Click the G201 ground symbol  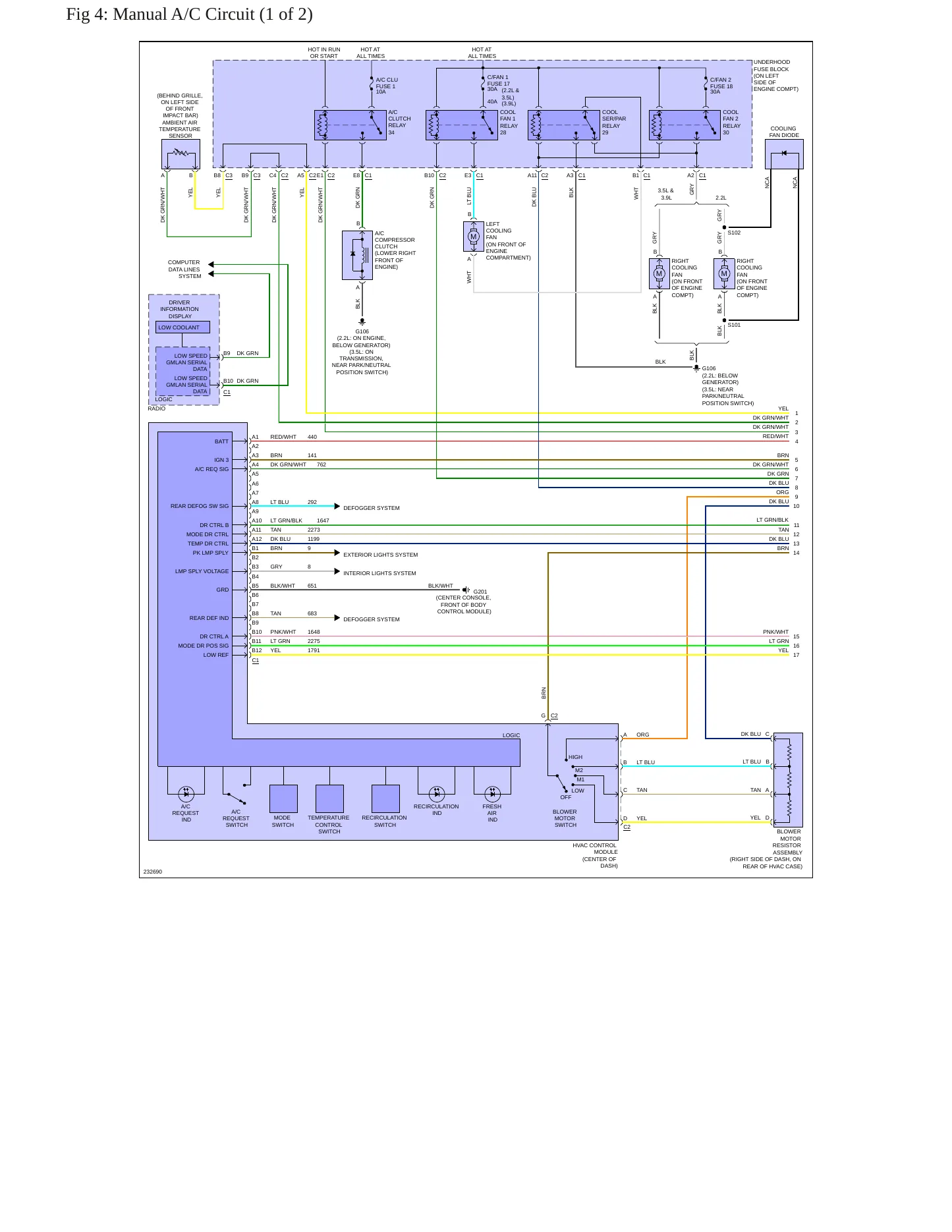click(x=466, y=590)
